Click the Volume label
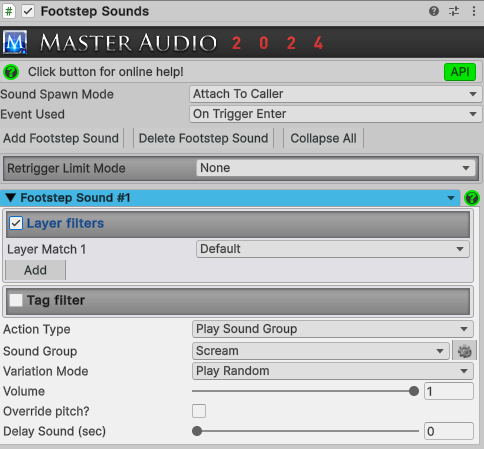This screenshot has height=449, width=484. point(24,391)
